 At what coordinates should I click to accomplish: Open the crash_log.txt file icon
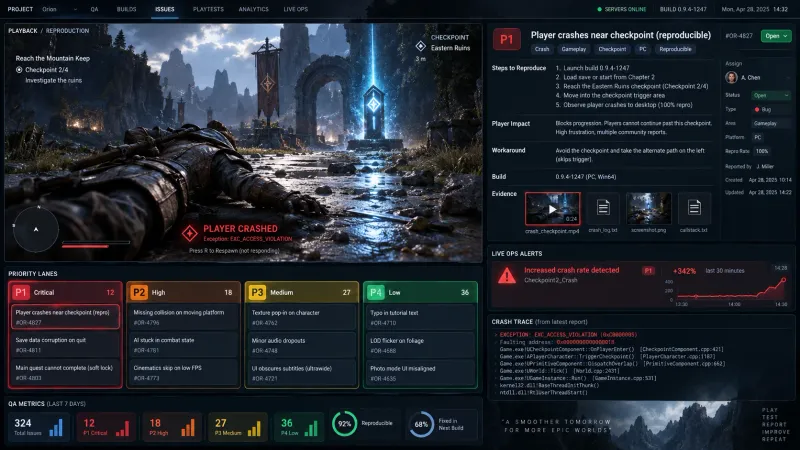point(603,208)
